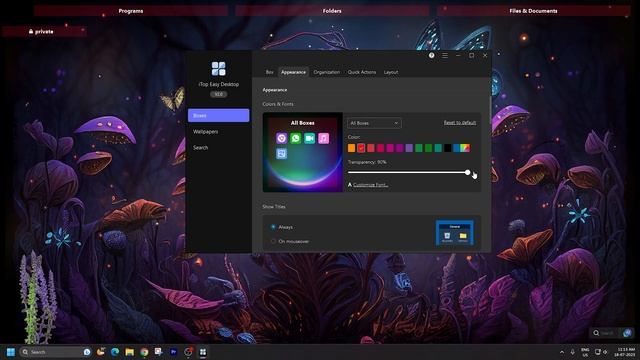Open the Customize Font link
Viewport: 640px width, 360px height.
[x=370, y=184]
